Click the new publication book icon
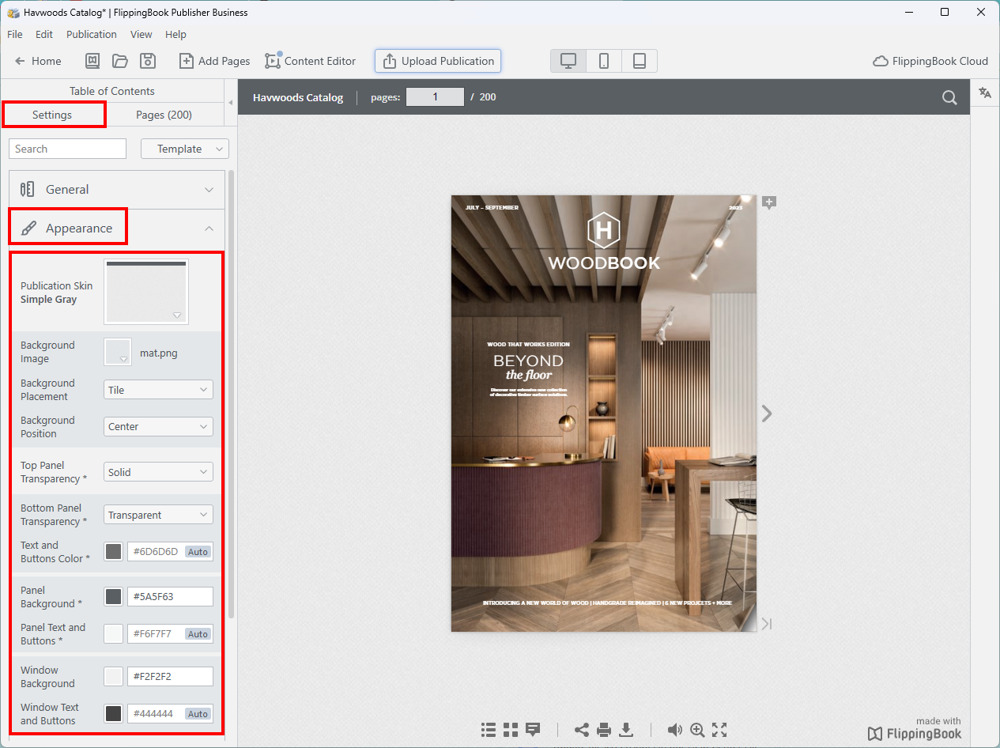The height and width of the screenshot is (748, 1000). tap(92, 61)
